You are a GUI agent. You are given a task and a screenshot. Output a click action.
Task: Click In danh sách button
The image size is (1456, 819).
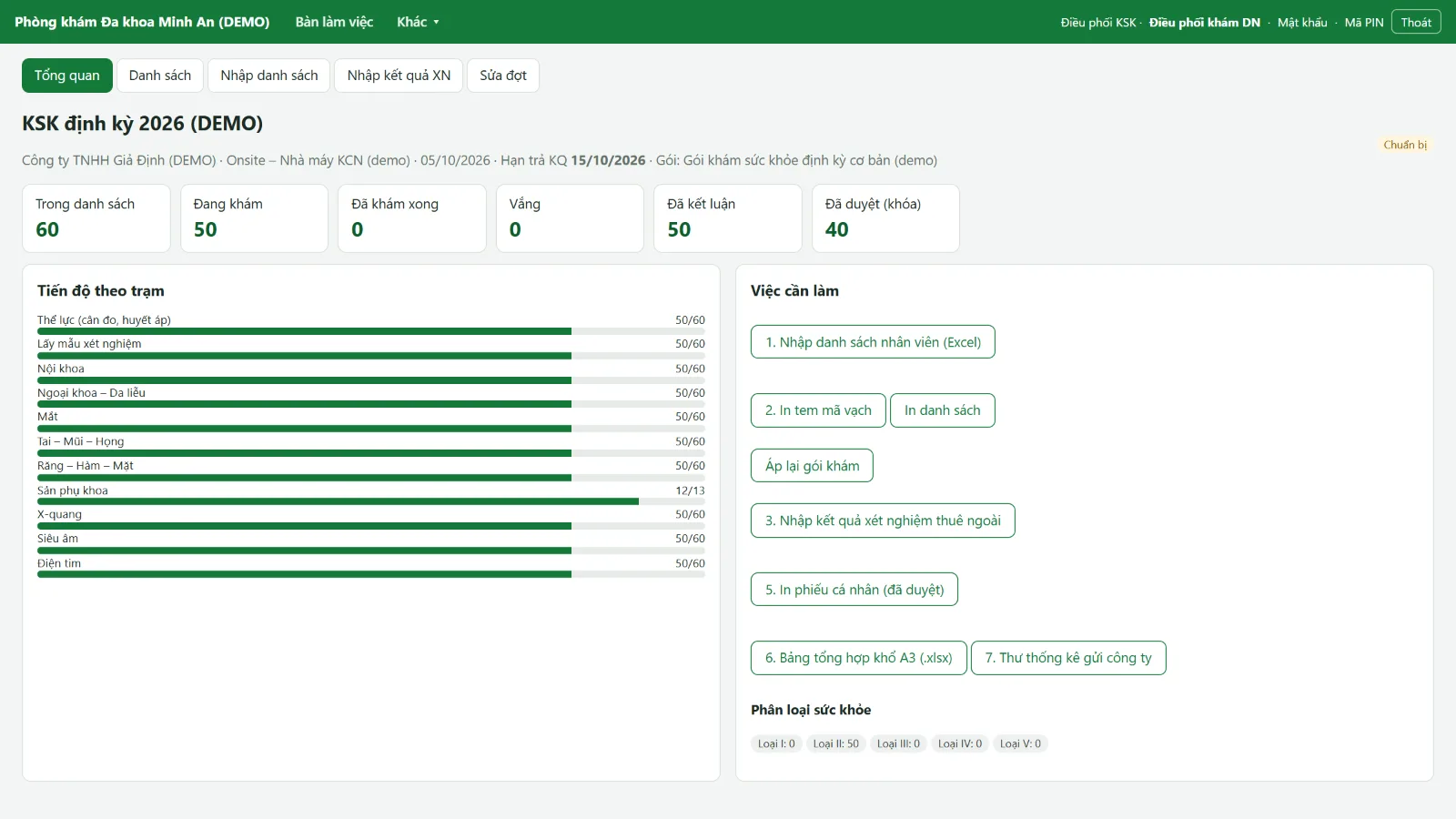(x=943, y=410)
